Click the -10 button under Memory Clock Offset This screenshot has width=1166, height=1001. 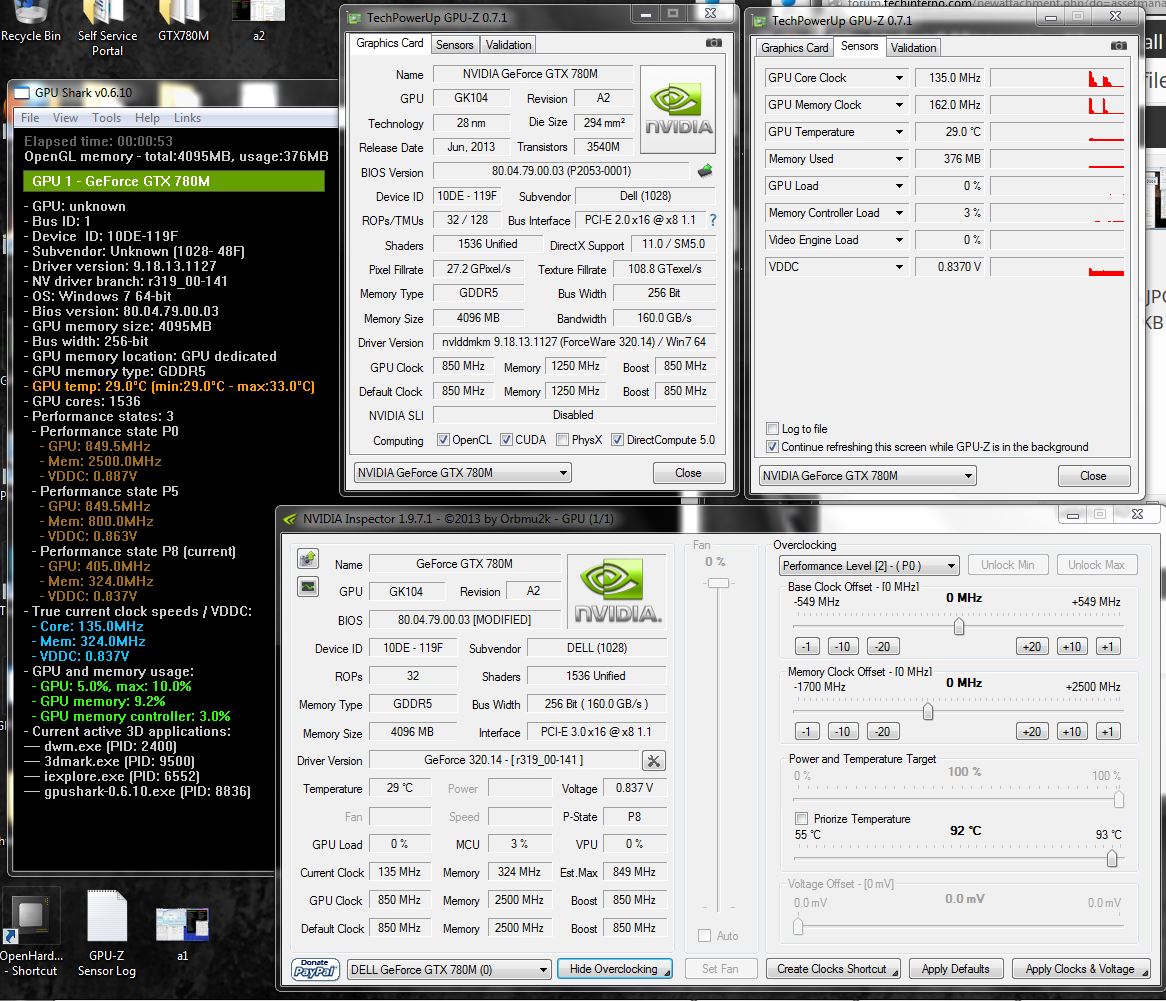[843, 731]
